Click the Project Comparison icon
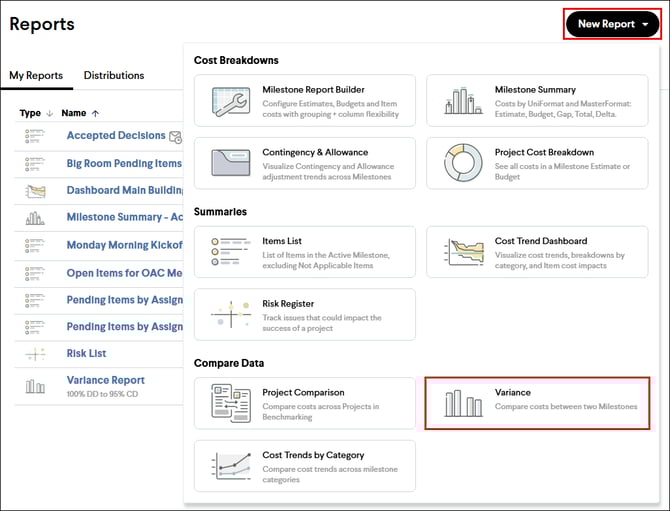This screenshot has width=670, height=511. pos(230,403)
